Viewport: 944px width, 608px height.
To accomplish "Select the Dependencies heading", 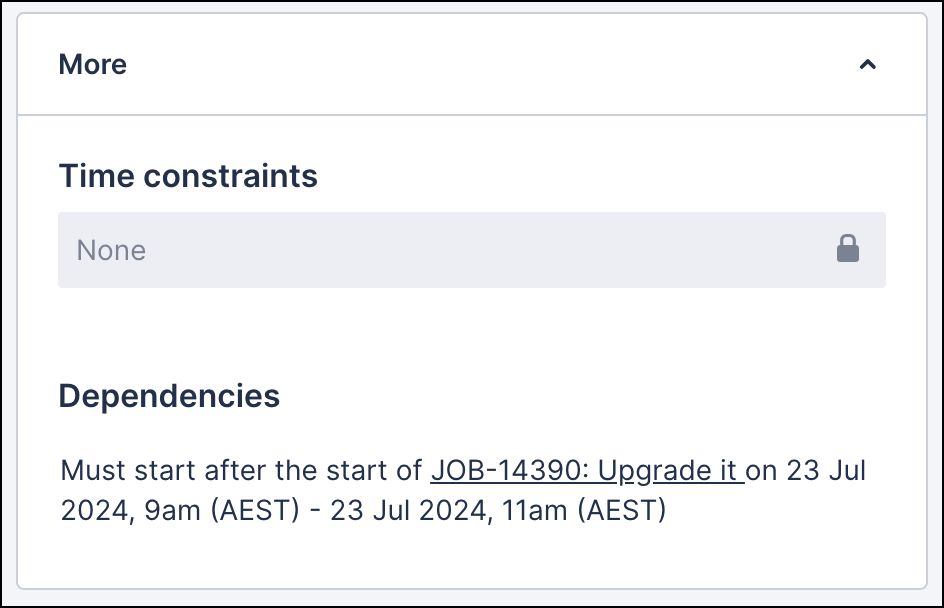I will tap(169, 396).
